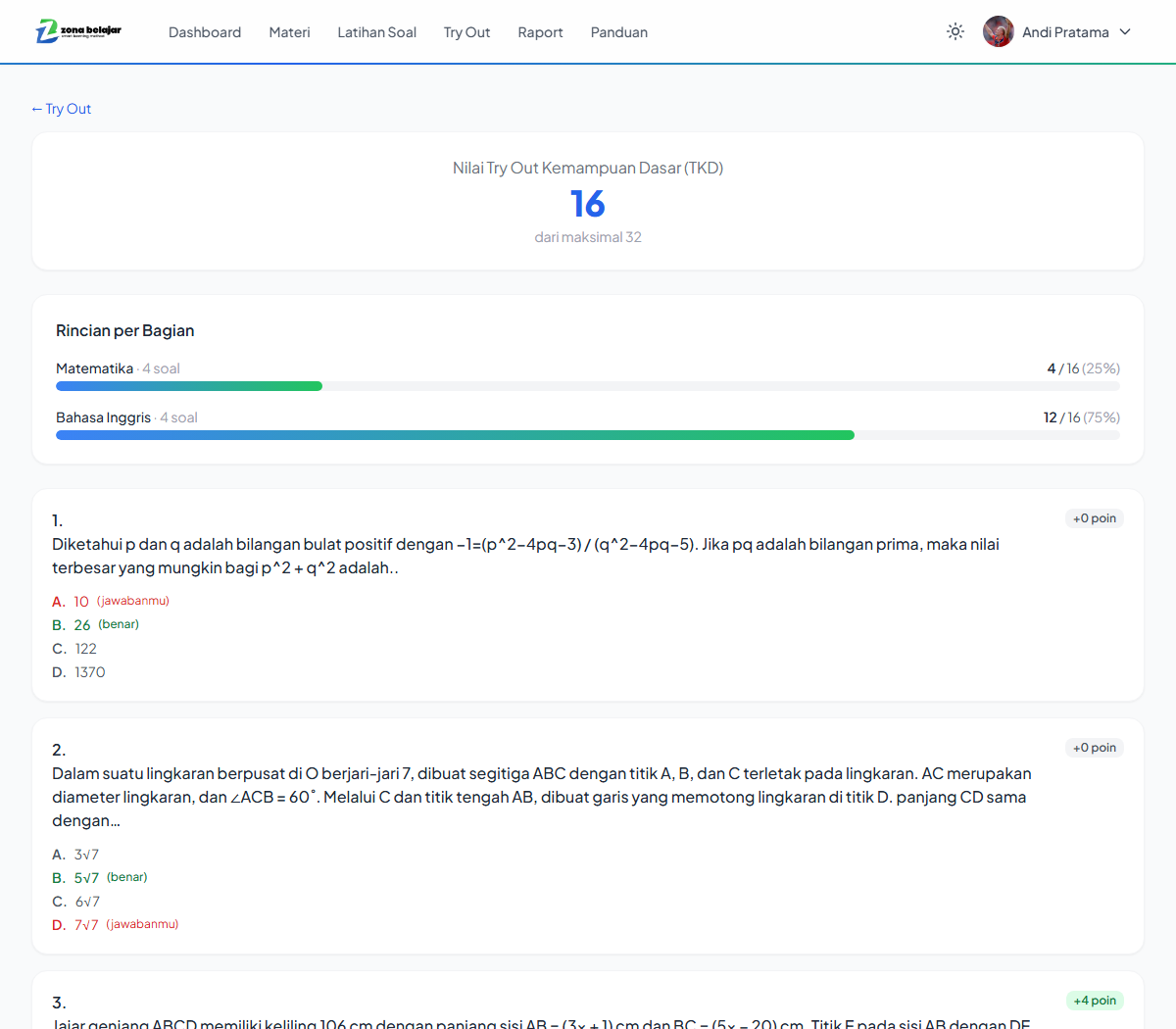This screenshot has width=1176, height=1029.
Task: Click the 'Nilai Try Out Kemampuan Dasar (TKD)' title
Action: point(588,168)
